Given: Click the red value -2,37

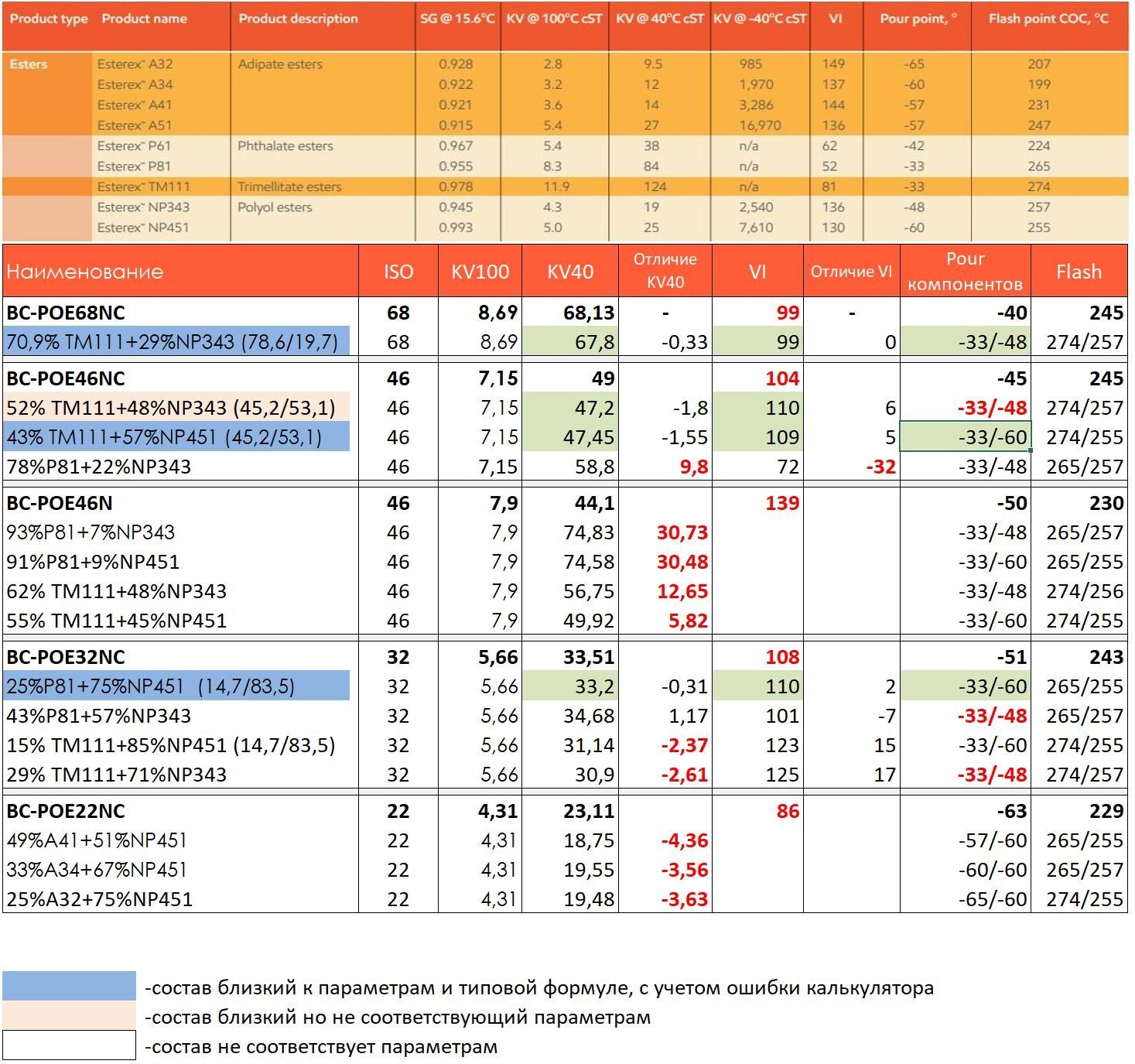Looking at the screenshot, I should tap(685, 745).
